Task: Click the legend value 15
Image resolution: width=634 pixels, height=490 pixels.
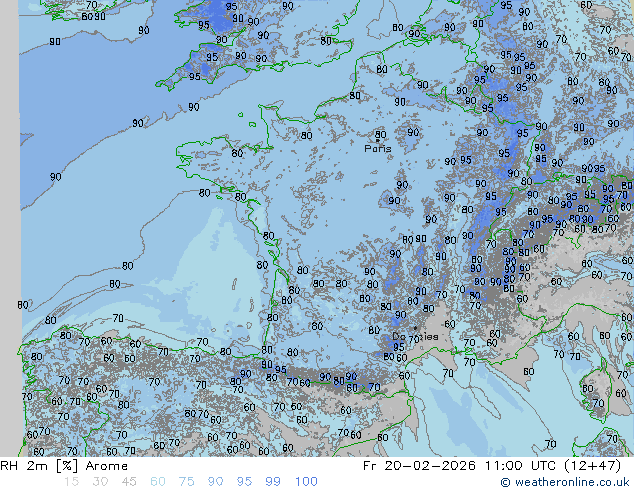Action: [71, 482]
